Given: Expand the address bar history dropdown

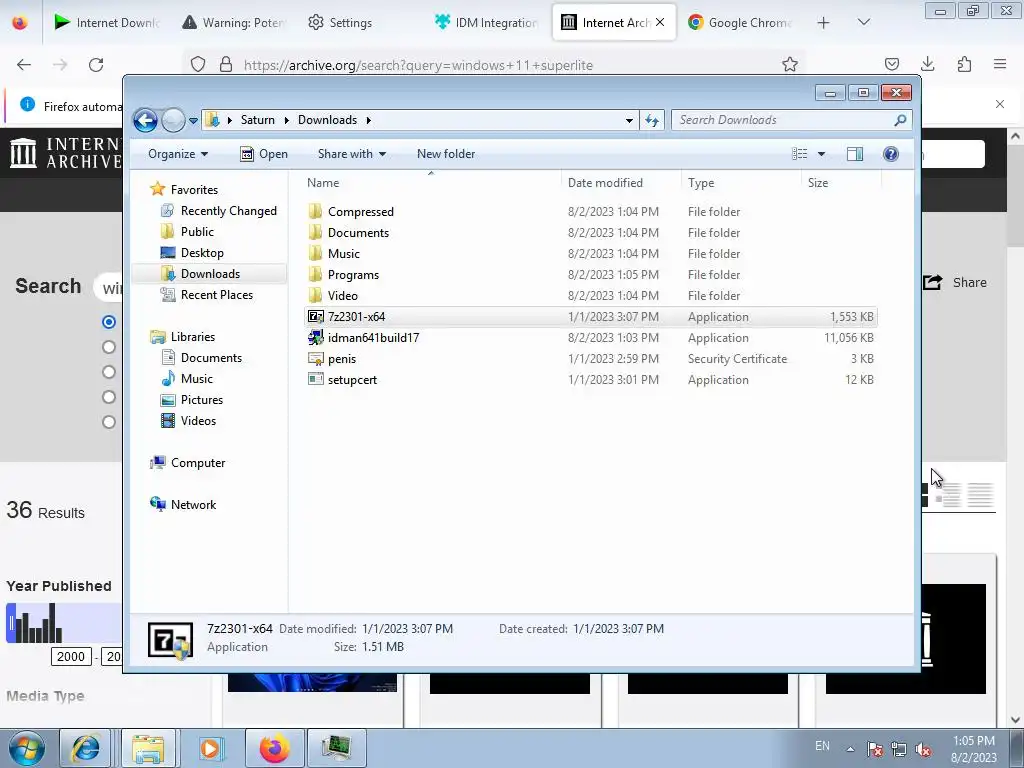Looking at the screenshot, I should click(x=629, y=120).
